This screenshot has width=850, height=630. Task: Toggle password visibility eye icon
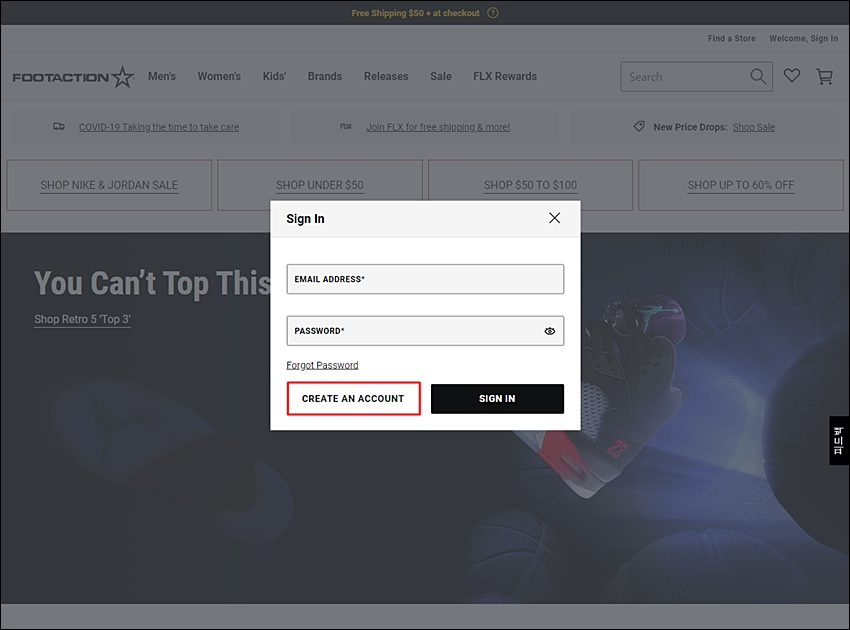[550, 331]
